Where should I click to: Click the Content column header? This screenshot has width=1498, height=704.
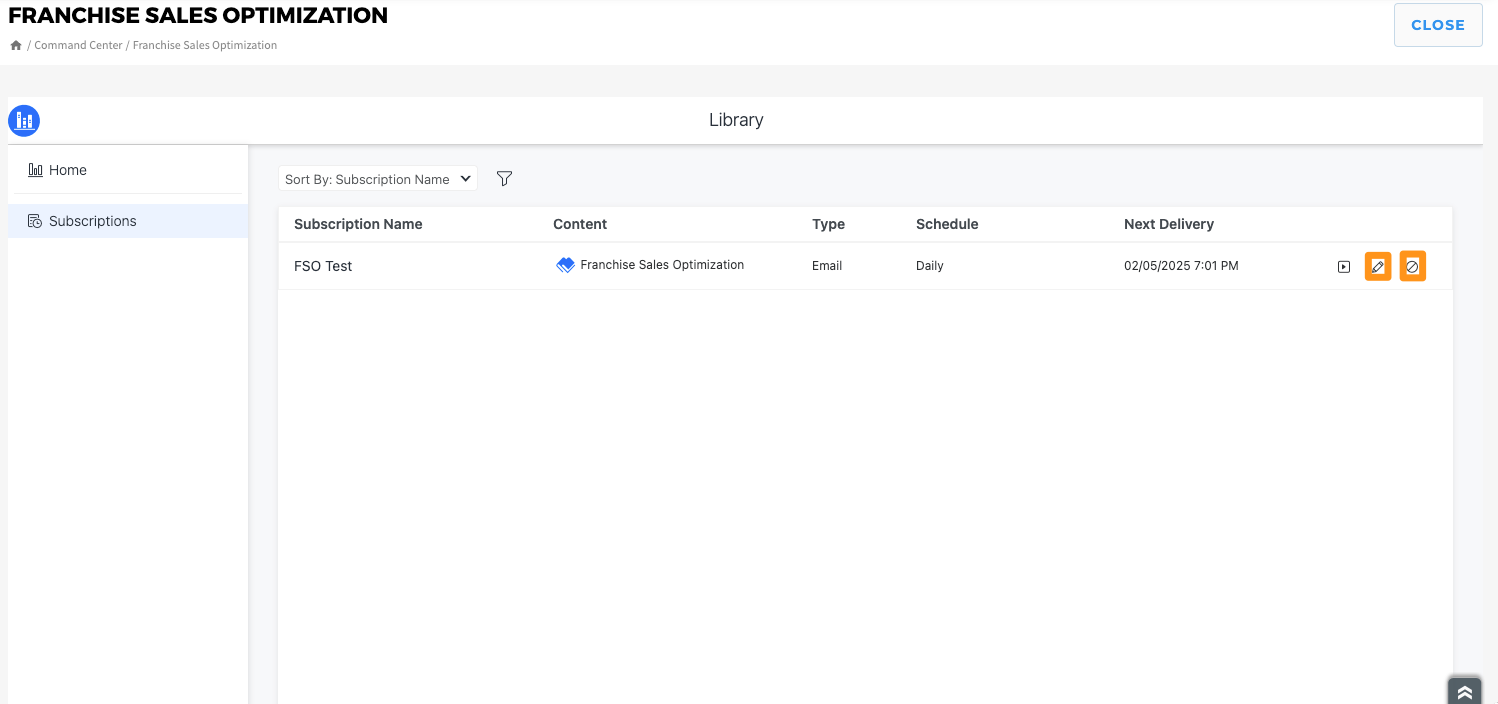(x=580, y=224)
